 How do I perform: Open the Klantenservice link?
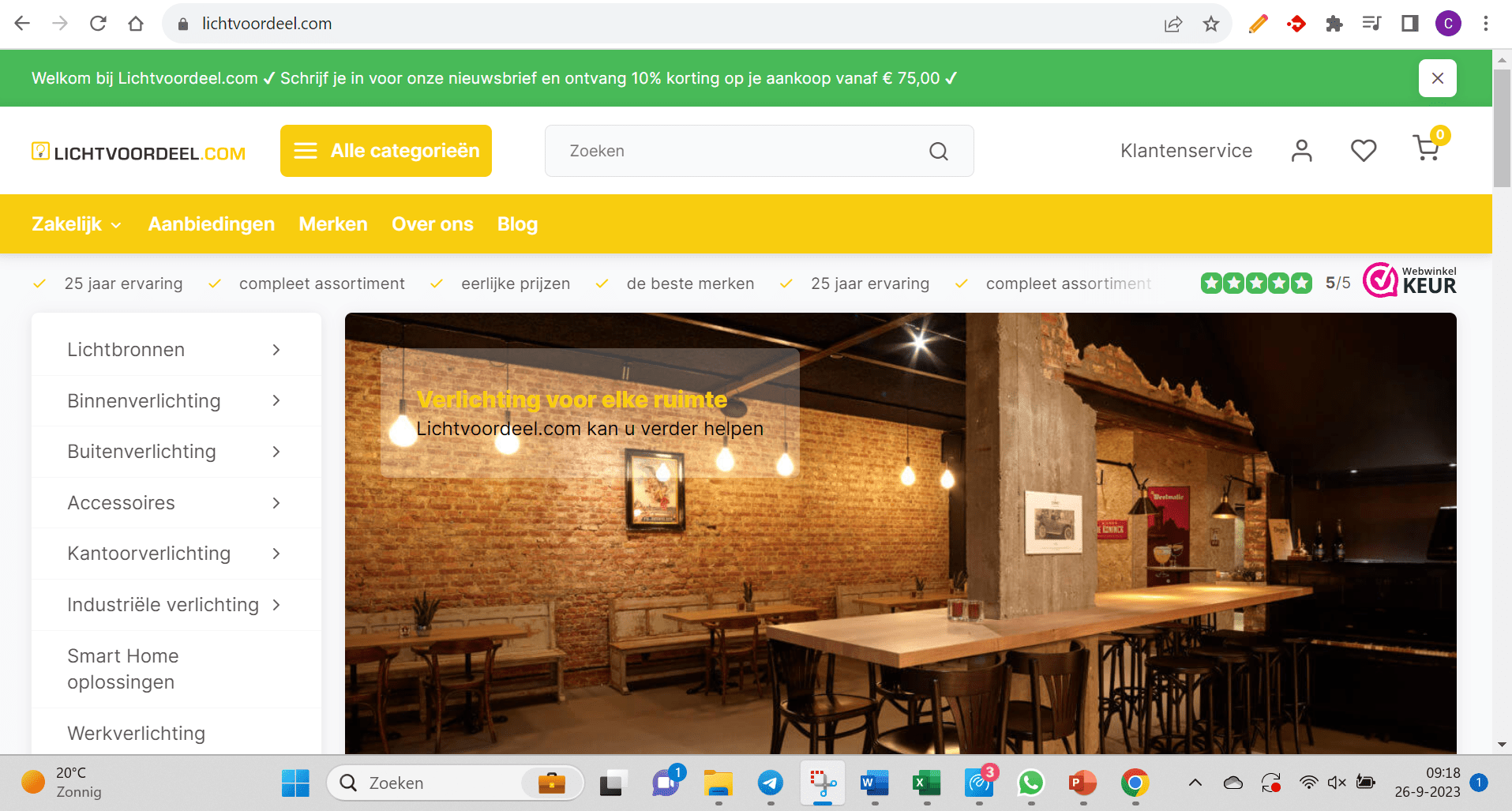click(x=1186, y=151)
